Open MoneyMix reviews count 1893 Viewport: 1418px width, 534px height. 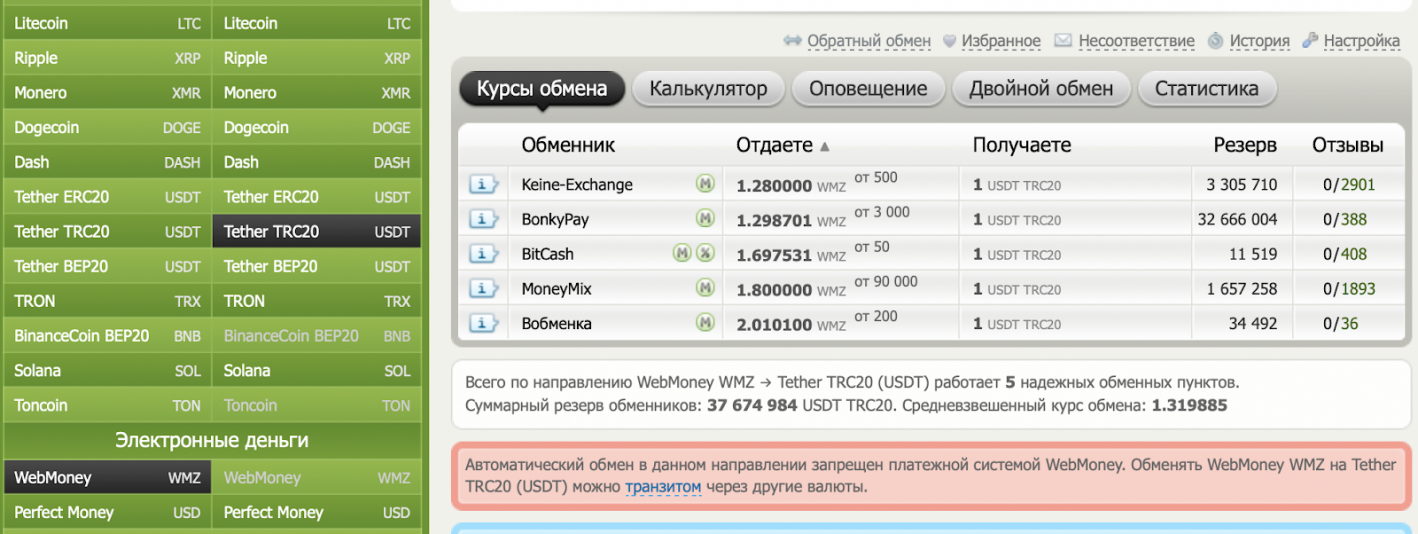point(1358,289)
